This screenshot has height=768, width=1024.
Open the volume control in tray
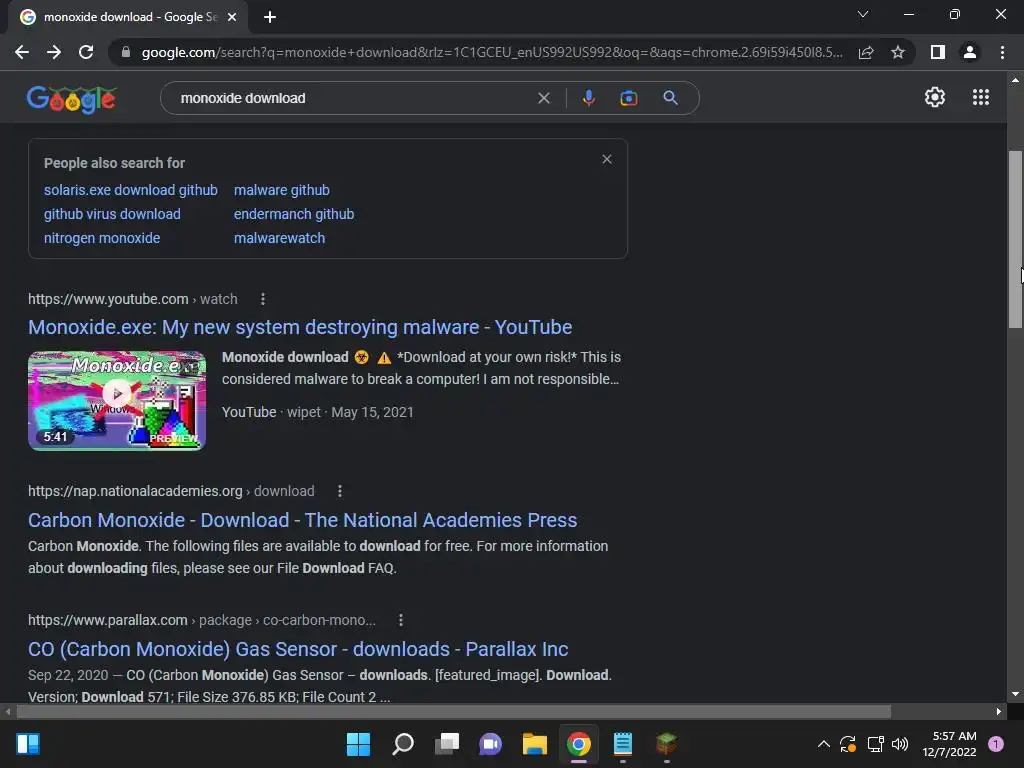pos(900,744)
